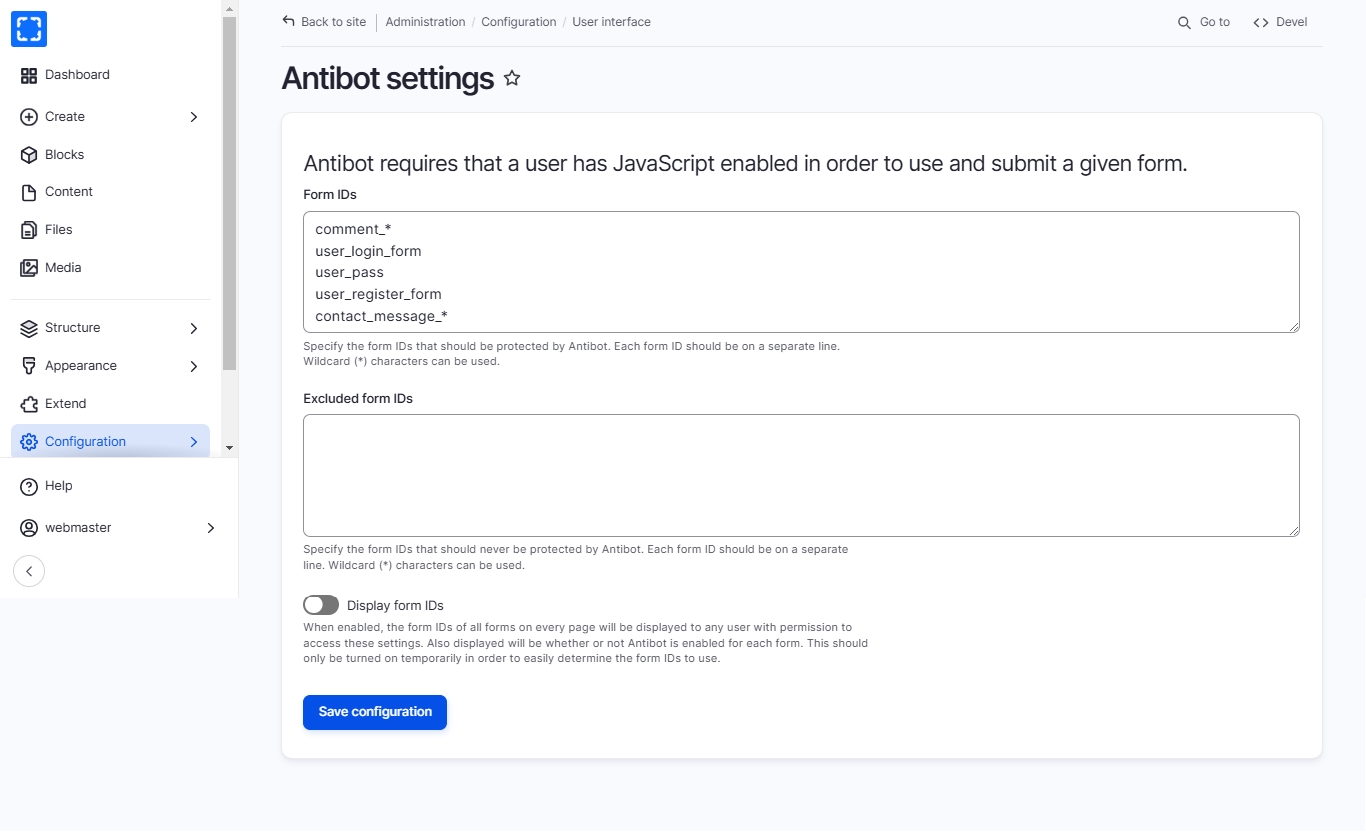
Task: Open the Devel code icon menu
Action: pos(1261,22)
